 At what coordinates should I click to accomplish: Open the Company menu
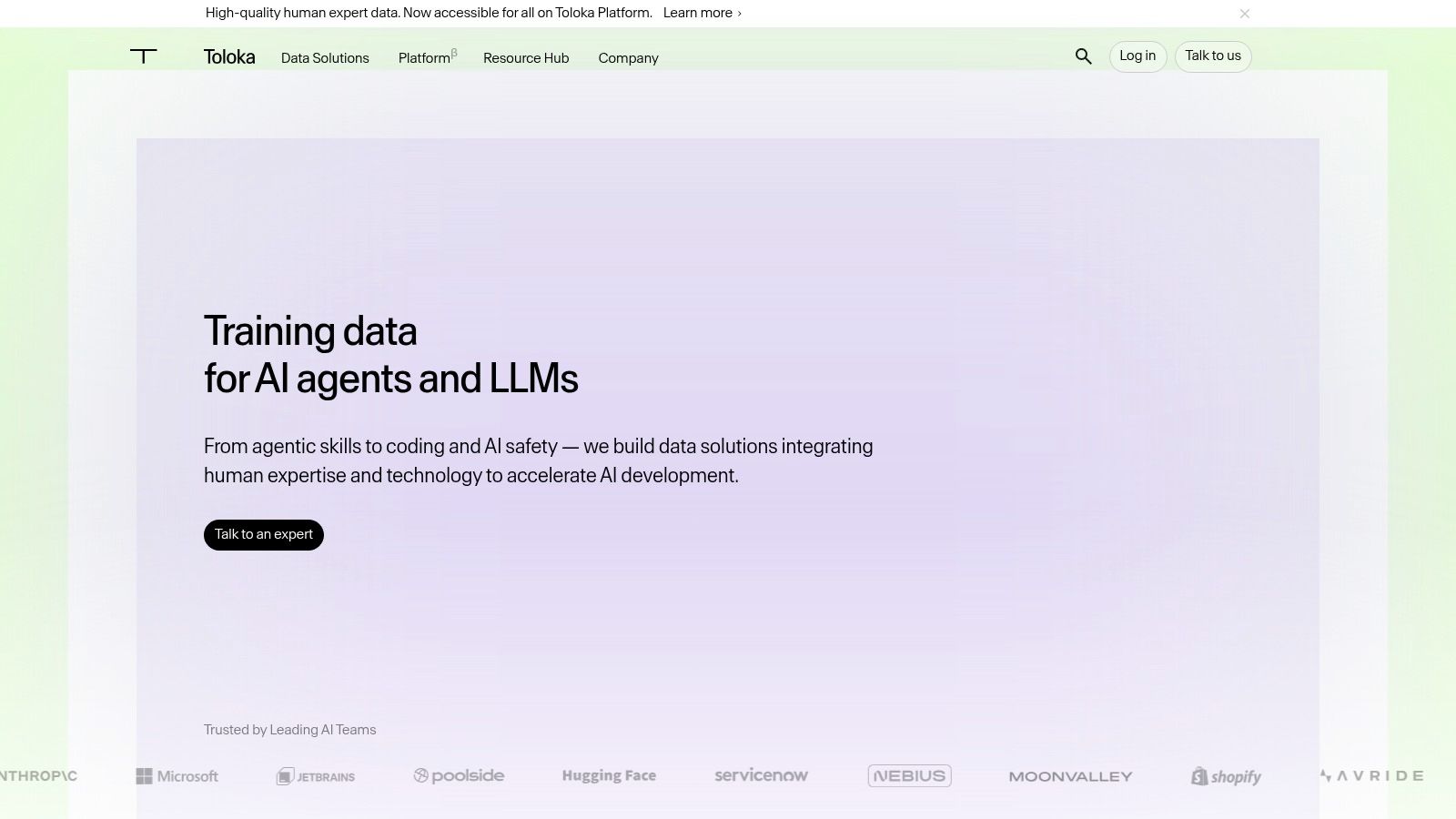click(628, 58)
